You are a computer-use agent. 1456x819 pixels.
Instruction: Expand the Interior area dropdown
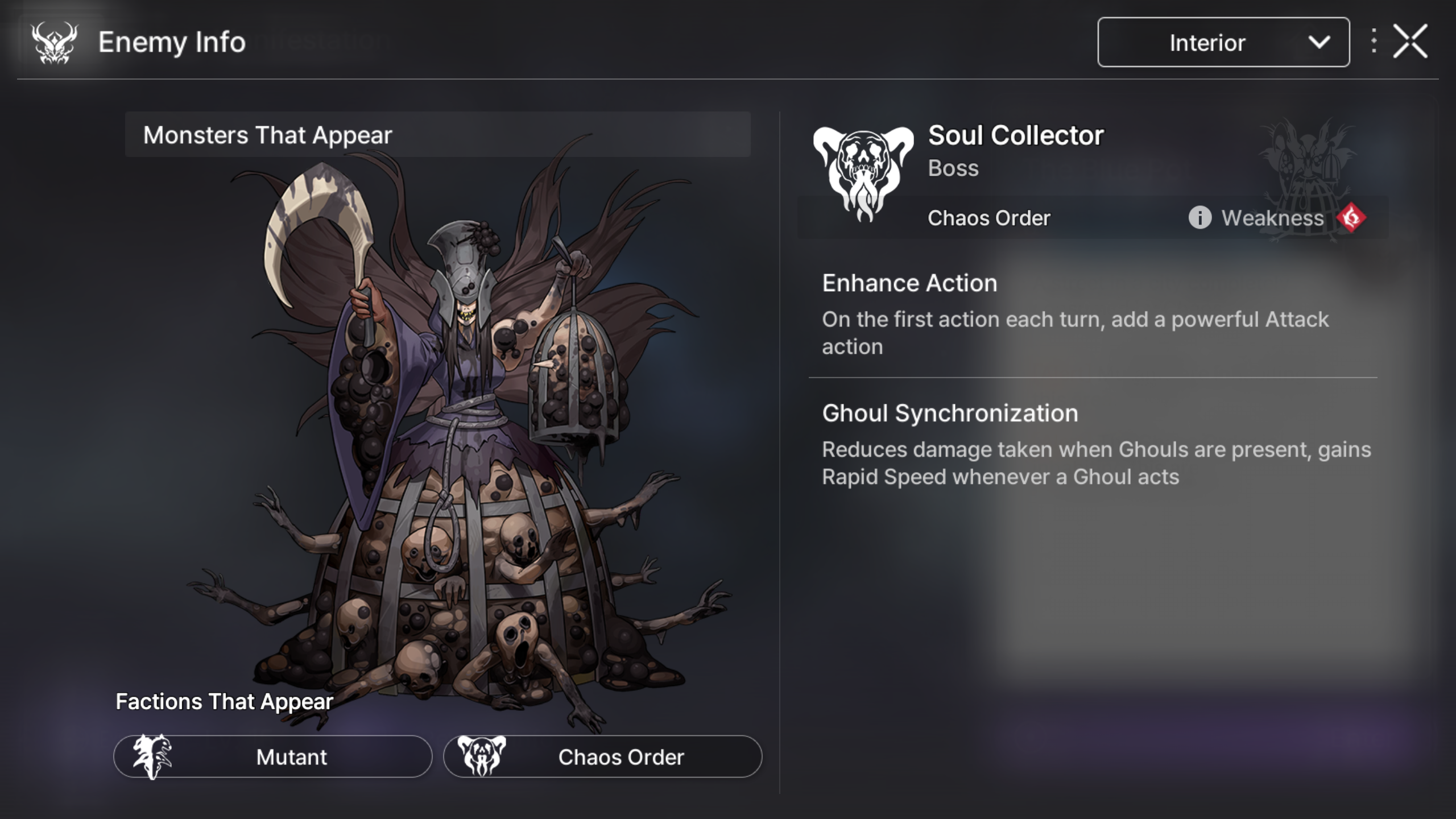tap(1223, 42)
